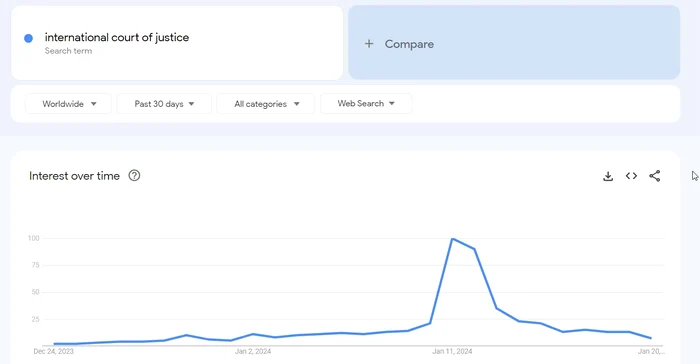Open the Worldwide region dropdown
Screen dimensions: 700x364
pyautogui.click(x=69, y=104)
